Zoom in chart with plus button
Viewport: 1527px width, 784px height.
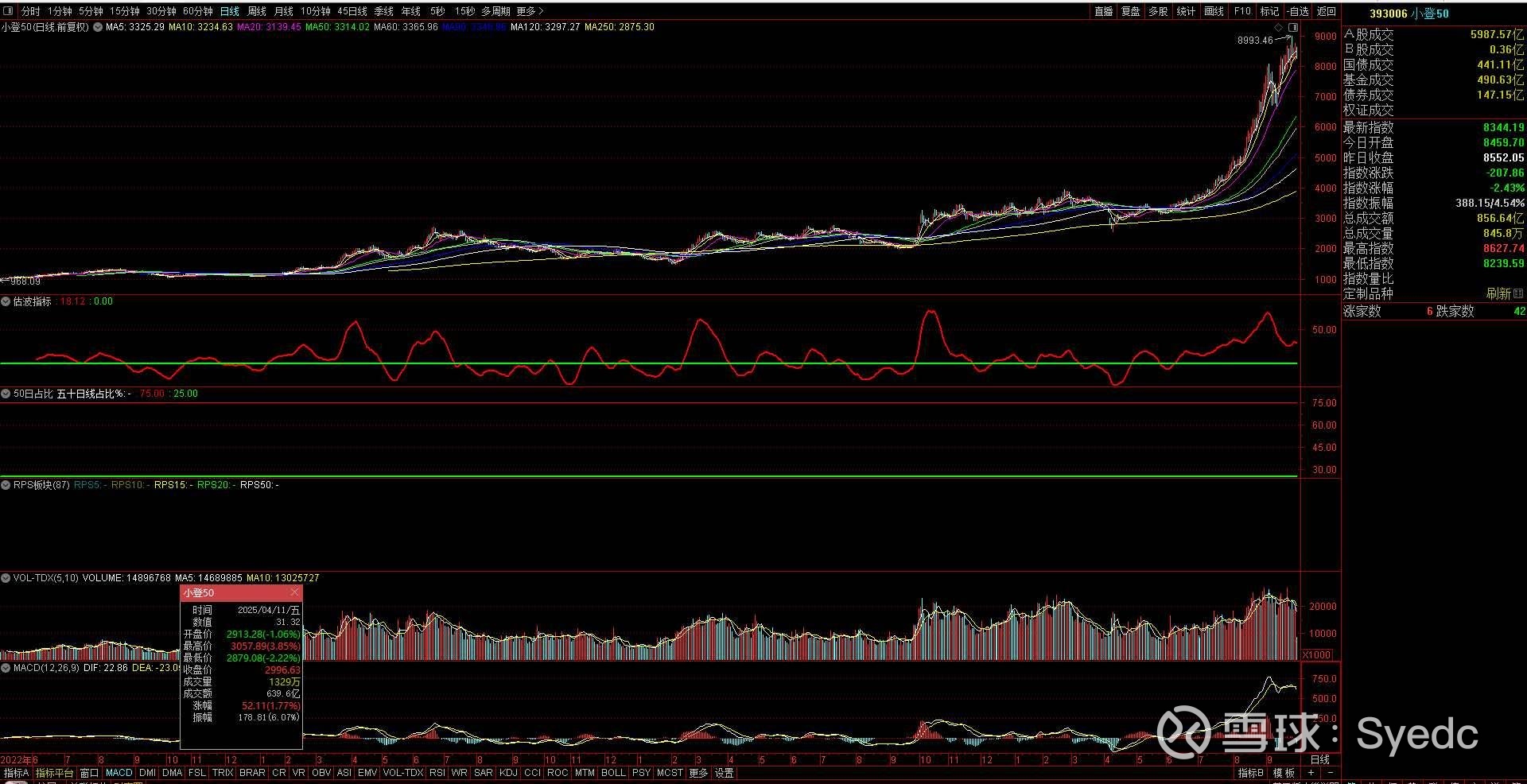1311,773
